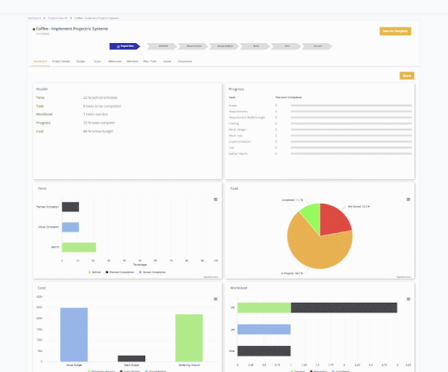Image resolution: width=448 pixels, height=372 pixels.
Task: Toggle Planned Completion series in Time legend
Action: pyautogui.click(x=120, y=272)
